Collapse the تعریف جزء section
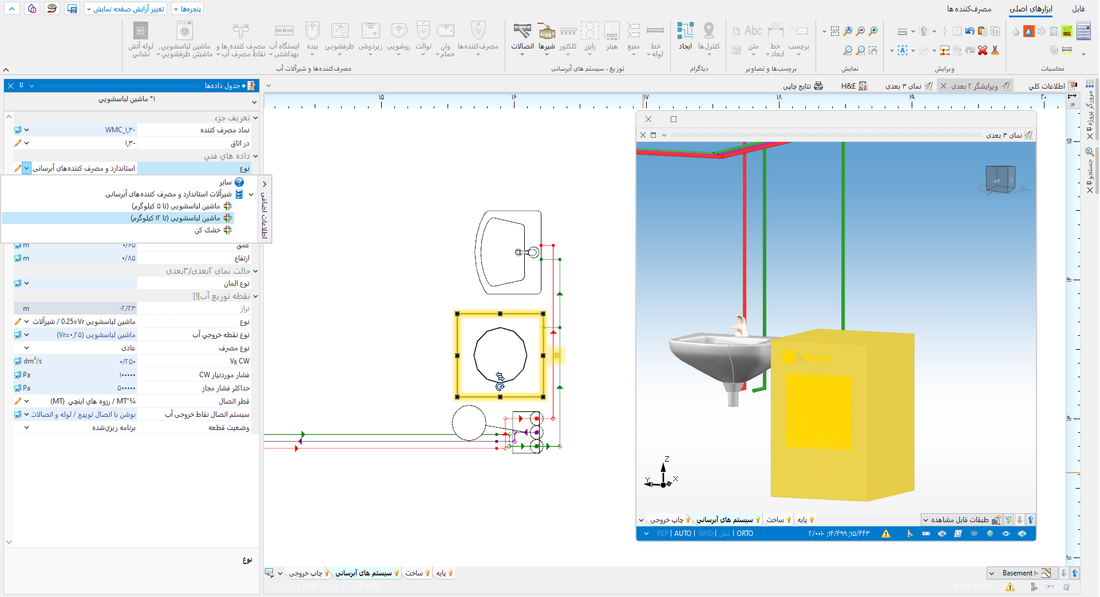The width and height of the screenshot is (1100, 597). pos(255,118)
